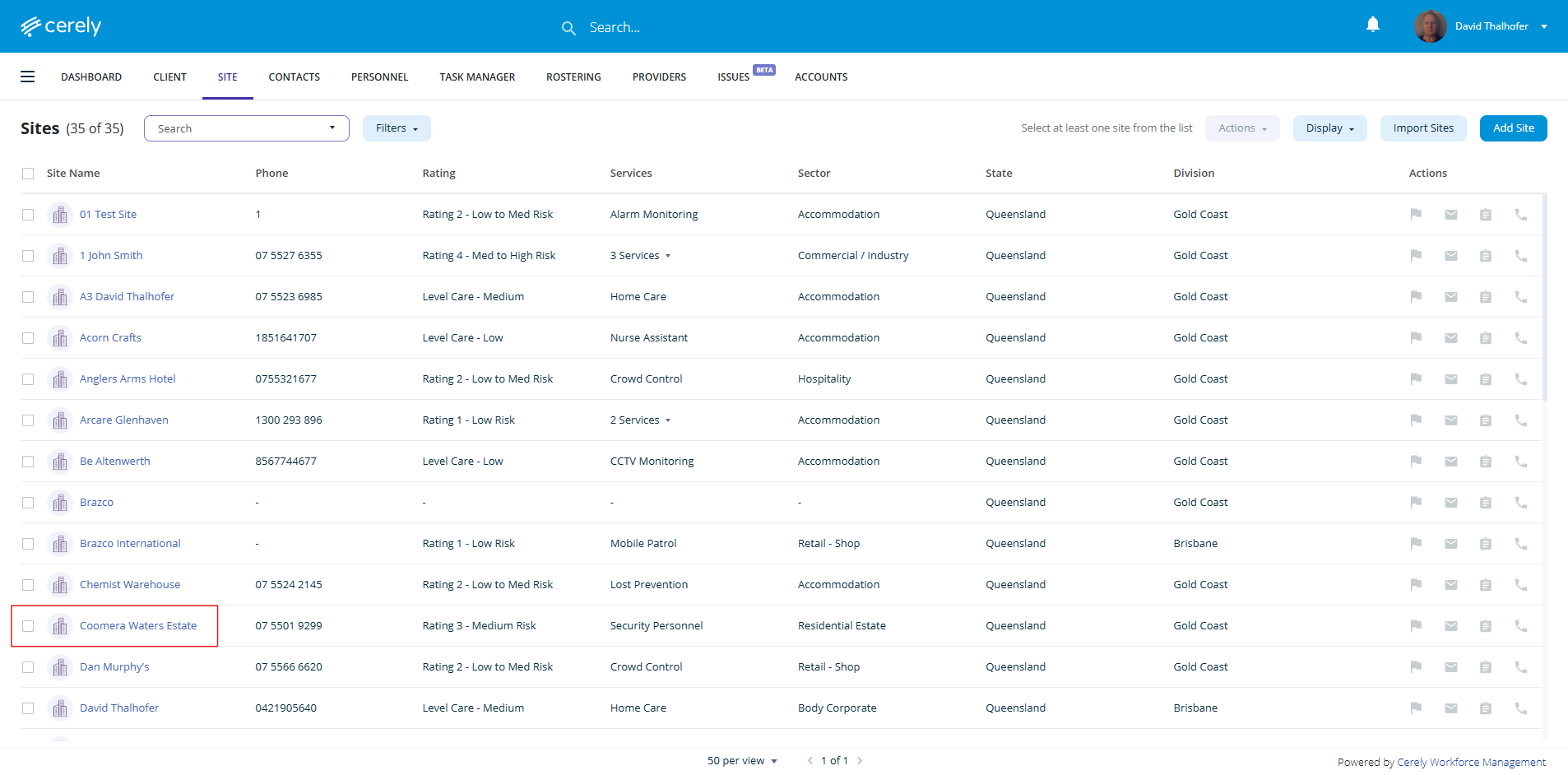Check the box for Arcare Glenhaven
This screenshot has width=1568, height=775.
28,420
